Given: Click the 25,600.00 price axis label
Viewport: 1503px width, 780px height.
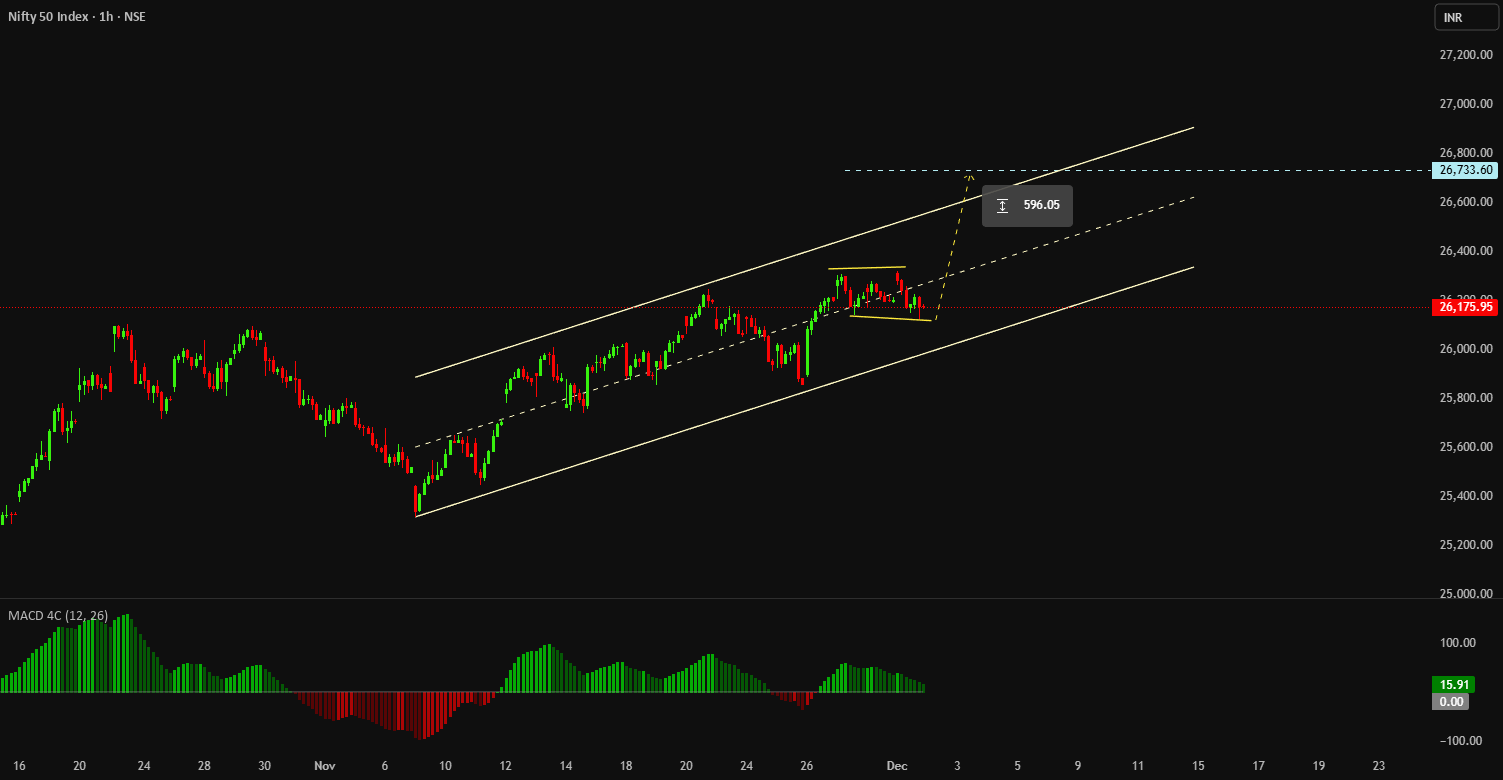Looking at the screenshot, I should [1465, 447].
